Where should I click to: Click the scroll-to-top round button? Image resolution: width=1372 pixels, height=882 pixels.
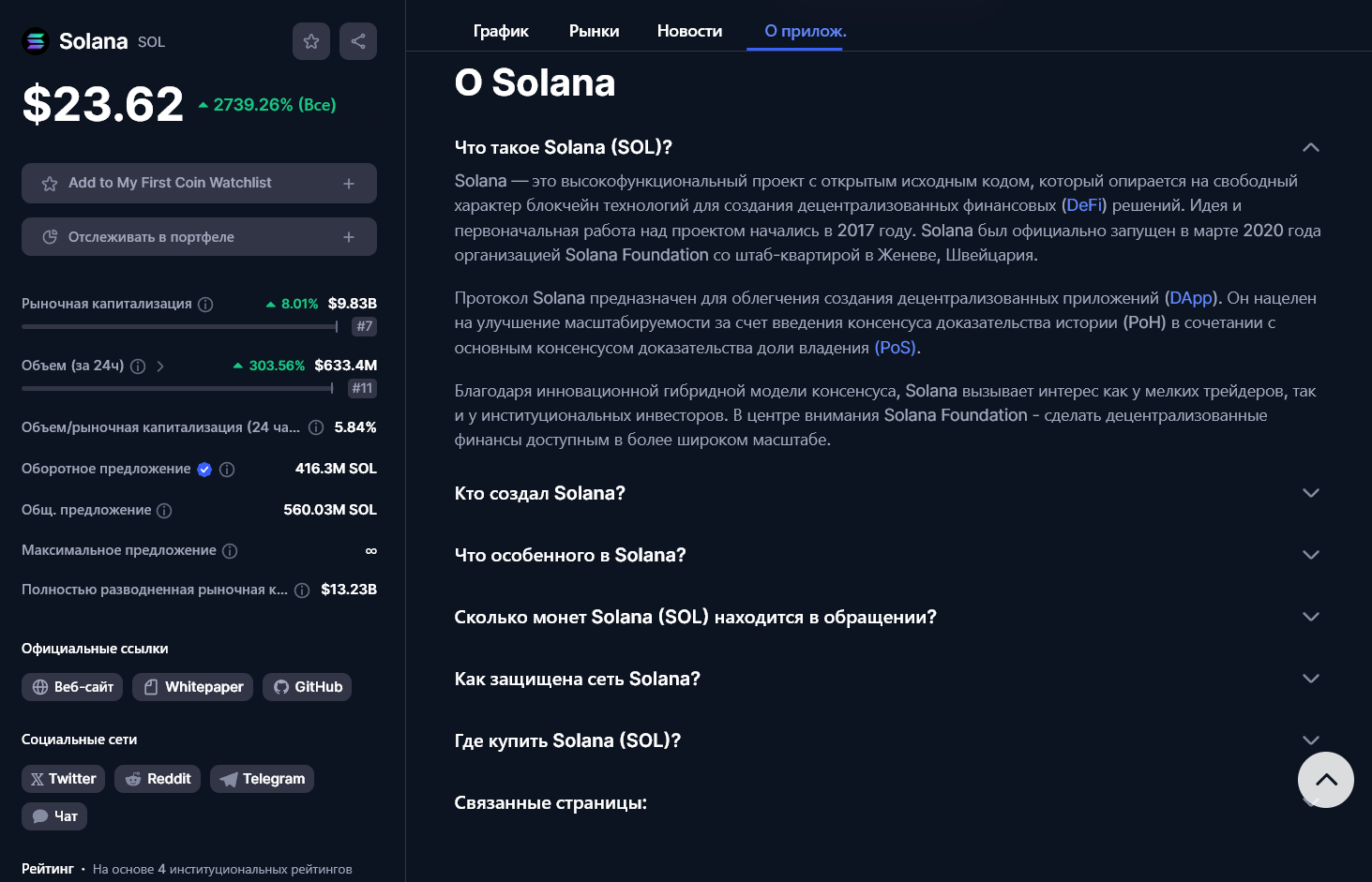pos(1325,780)
